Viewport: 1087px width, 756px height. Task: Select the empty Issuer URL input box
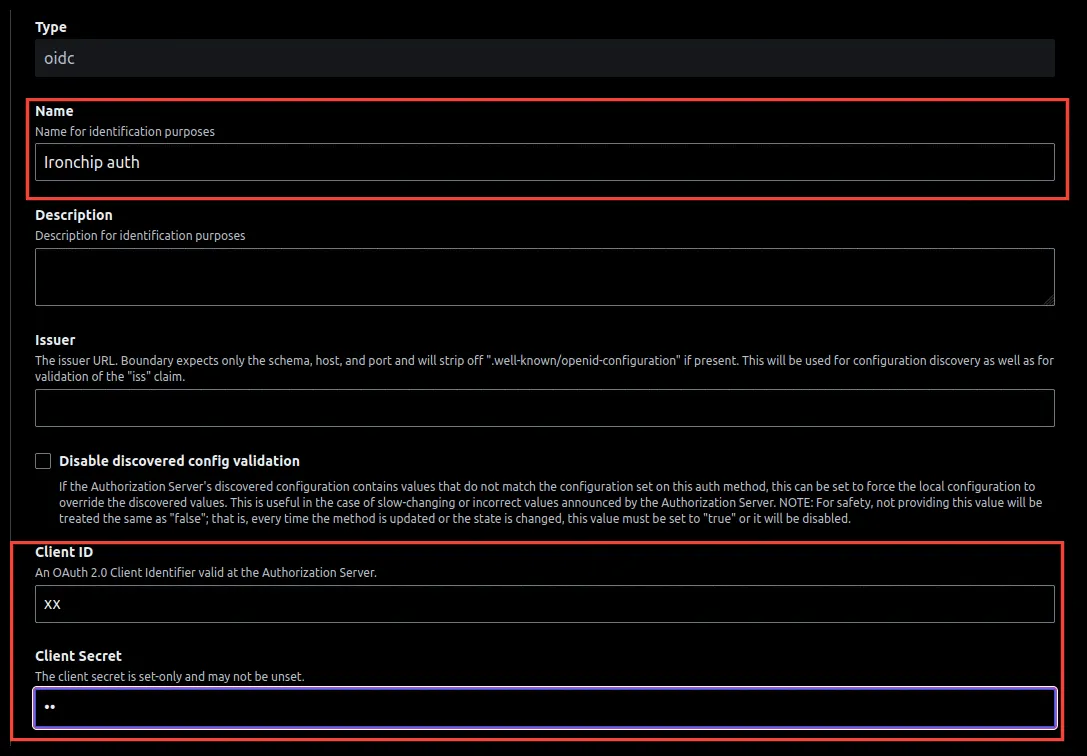point(545,407)
